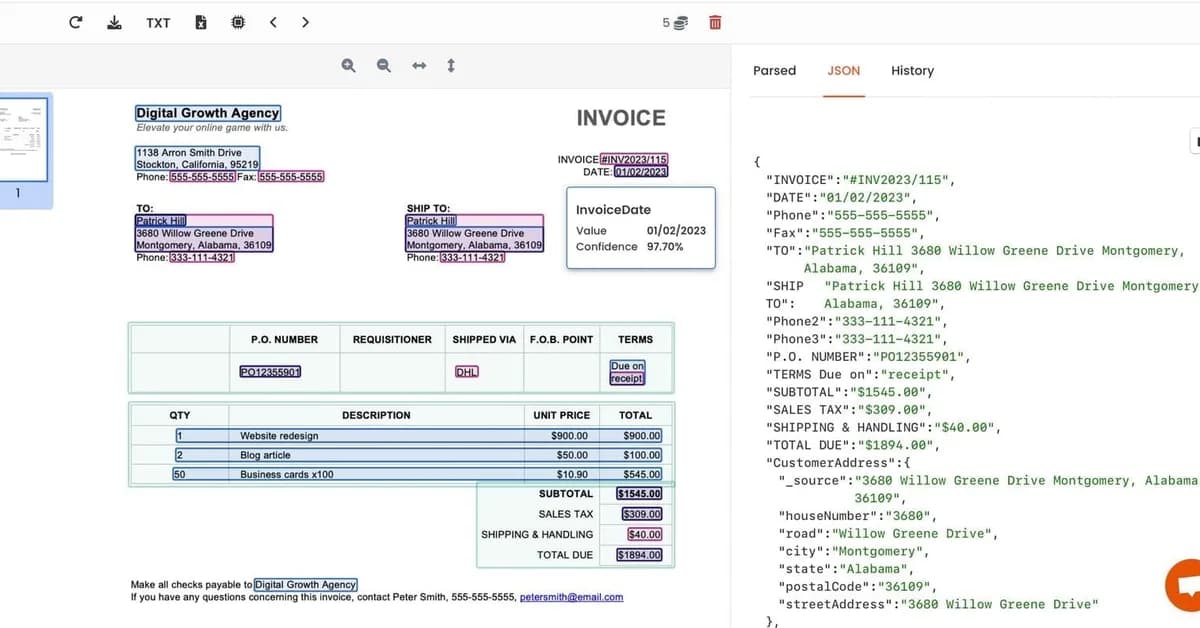This screenshot has width=1200, height=628.
Task: Click the Due on receipt terms field
Action: [x=627, y=372]
